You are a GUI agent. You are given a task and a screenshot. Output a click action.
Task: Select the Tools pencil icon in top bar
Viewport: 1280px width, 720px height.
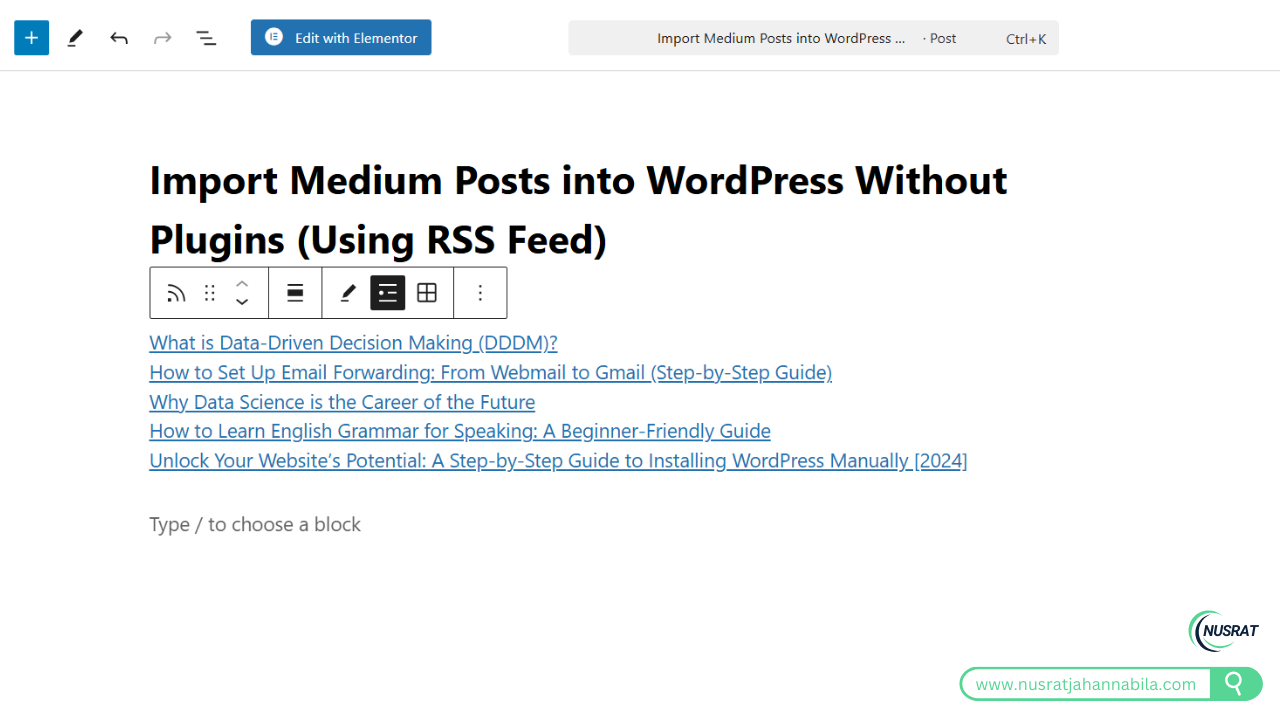(75, 38)
